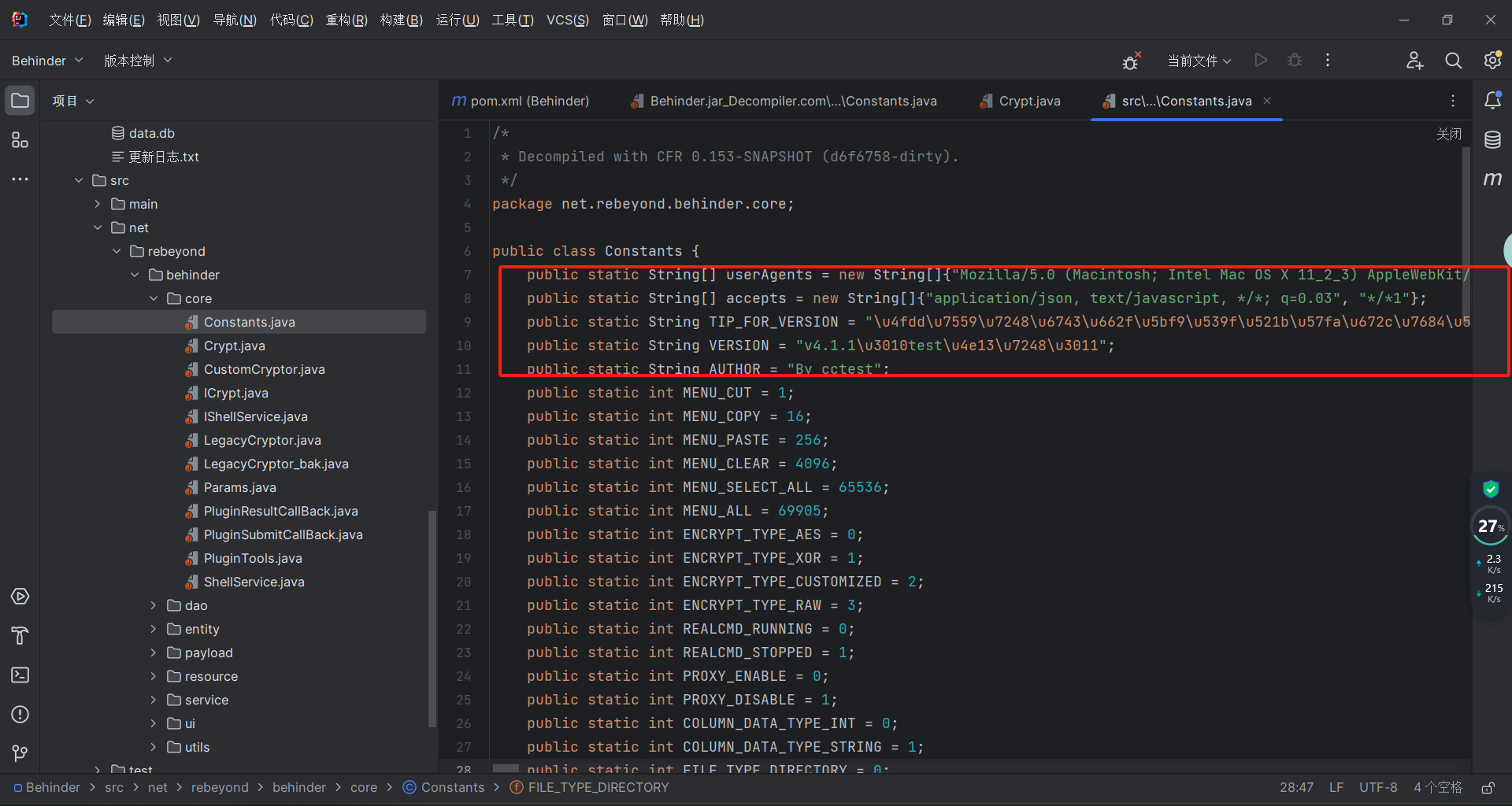Open the 当前文件 run configuration dropdown
Viewport: 1512px width, 806px height.
pos(1199,61)
